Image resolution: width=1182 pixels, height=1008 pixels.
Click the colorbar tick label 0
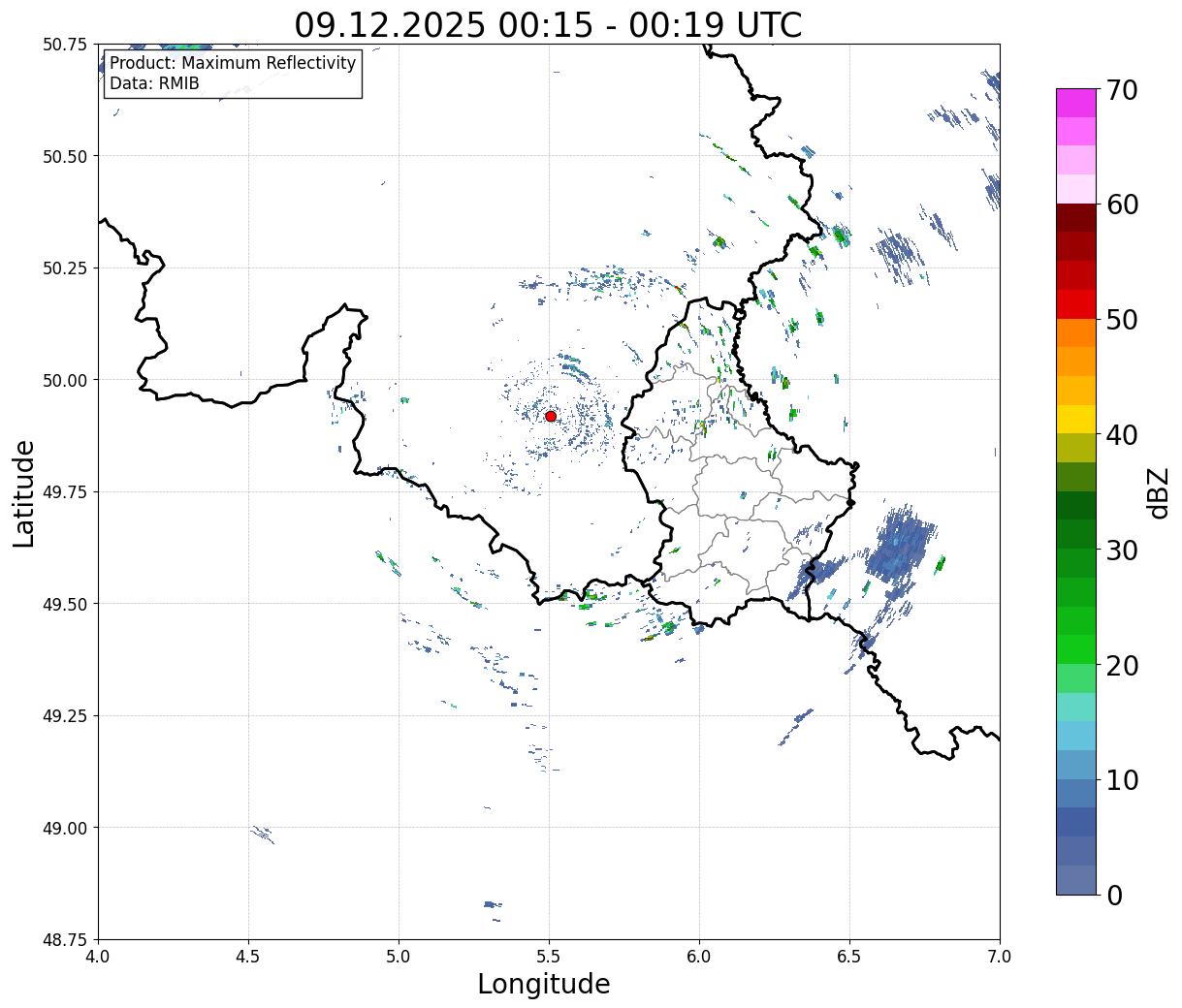point(1114,895)
